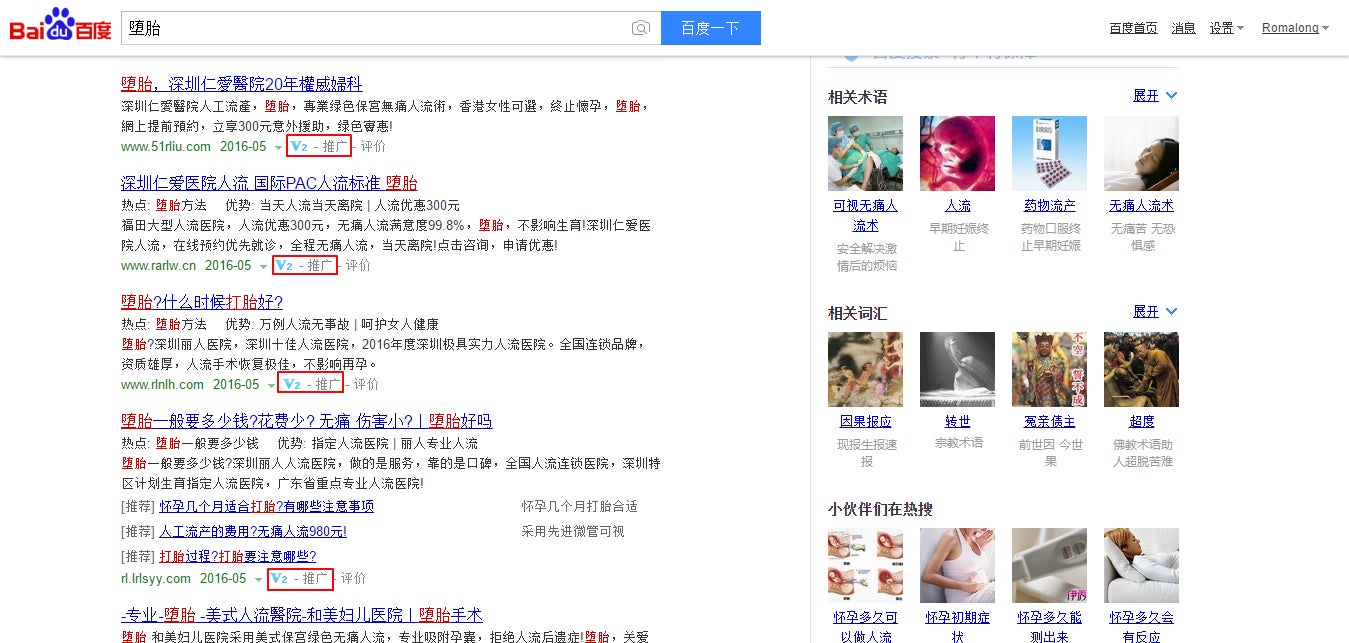This screenshot has height=643, width=1349.
Task: Click the www.rarlw.cn URL
Action: [158, 266]
